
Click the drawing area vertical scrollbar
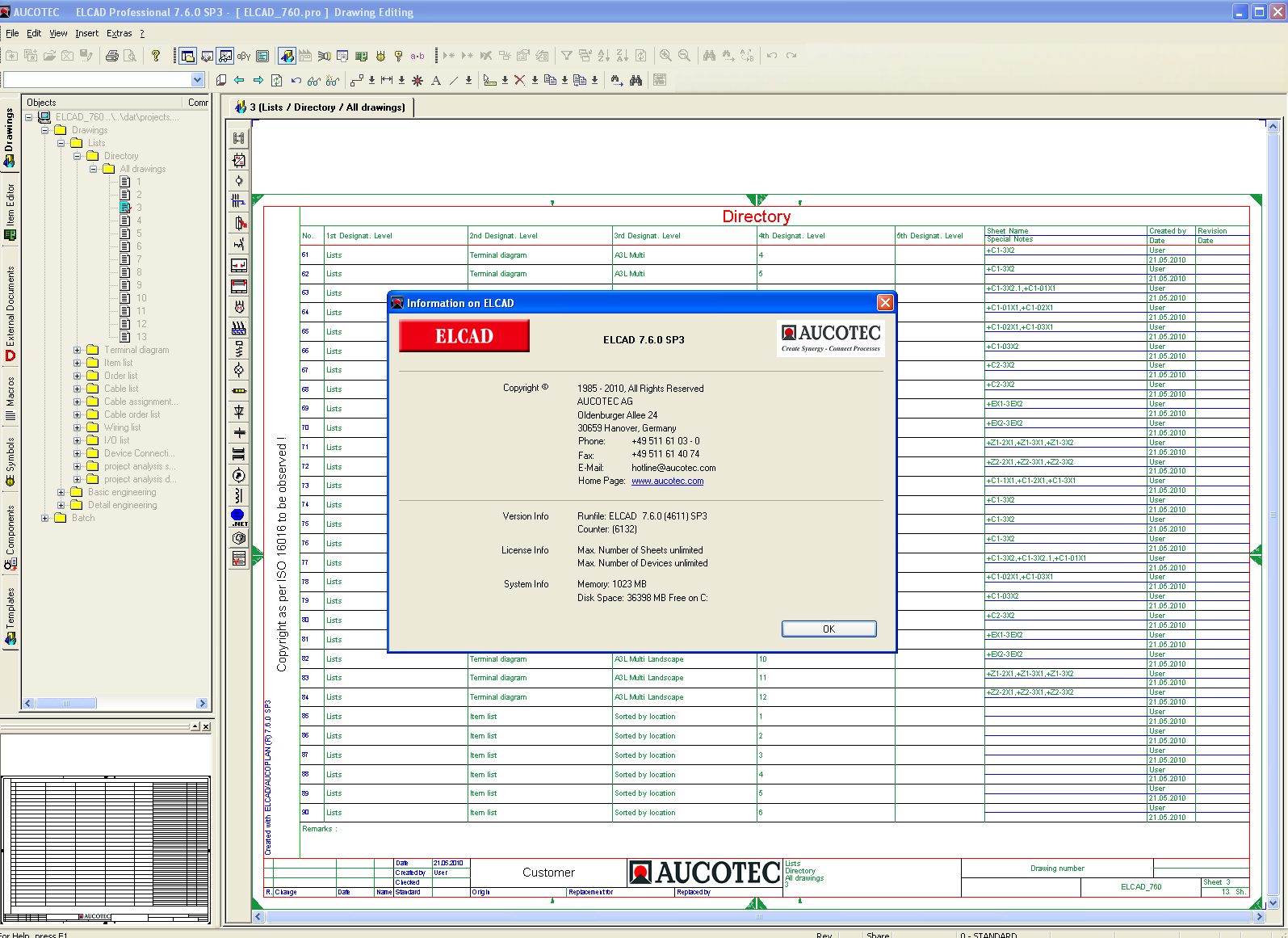pos(1273,515)
